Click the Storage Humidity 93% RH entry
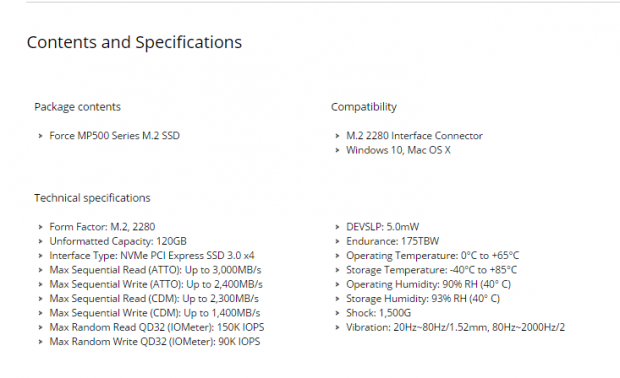The image size is (620, 378). (x=423, y=299)
